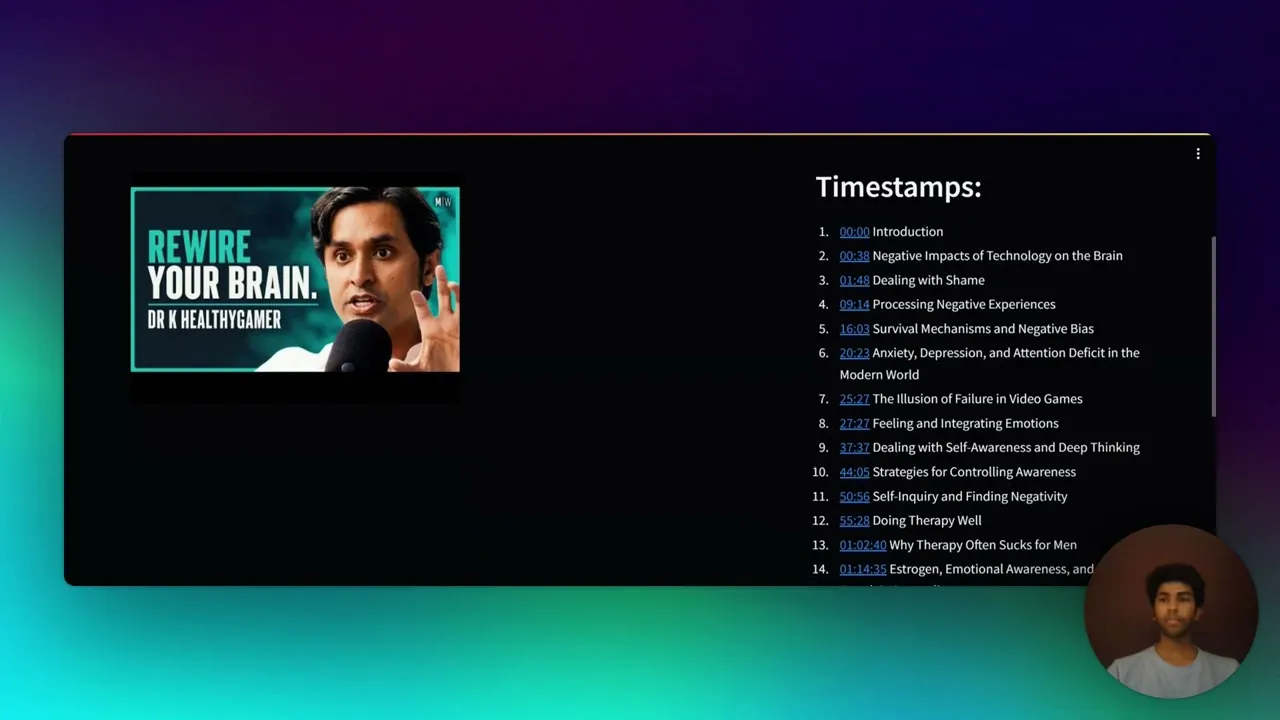The height and width of the screenshot is (720, 1280).
Task: Jump to the 00:38 timestamp link
Action: coord(854,256)
